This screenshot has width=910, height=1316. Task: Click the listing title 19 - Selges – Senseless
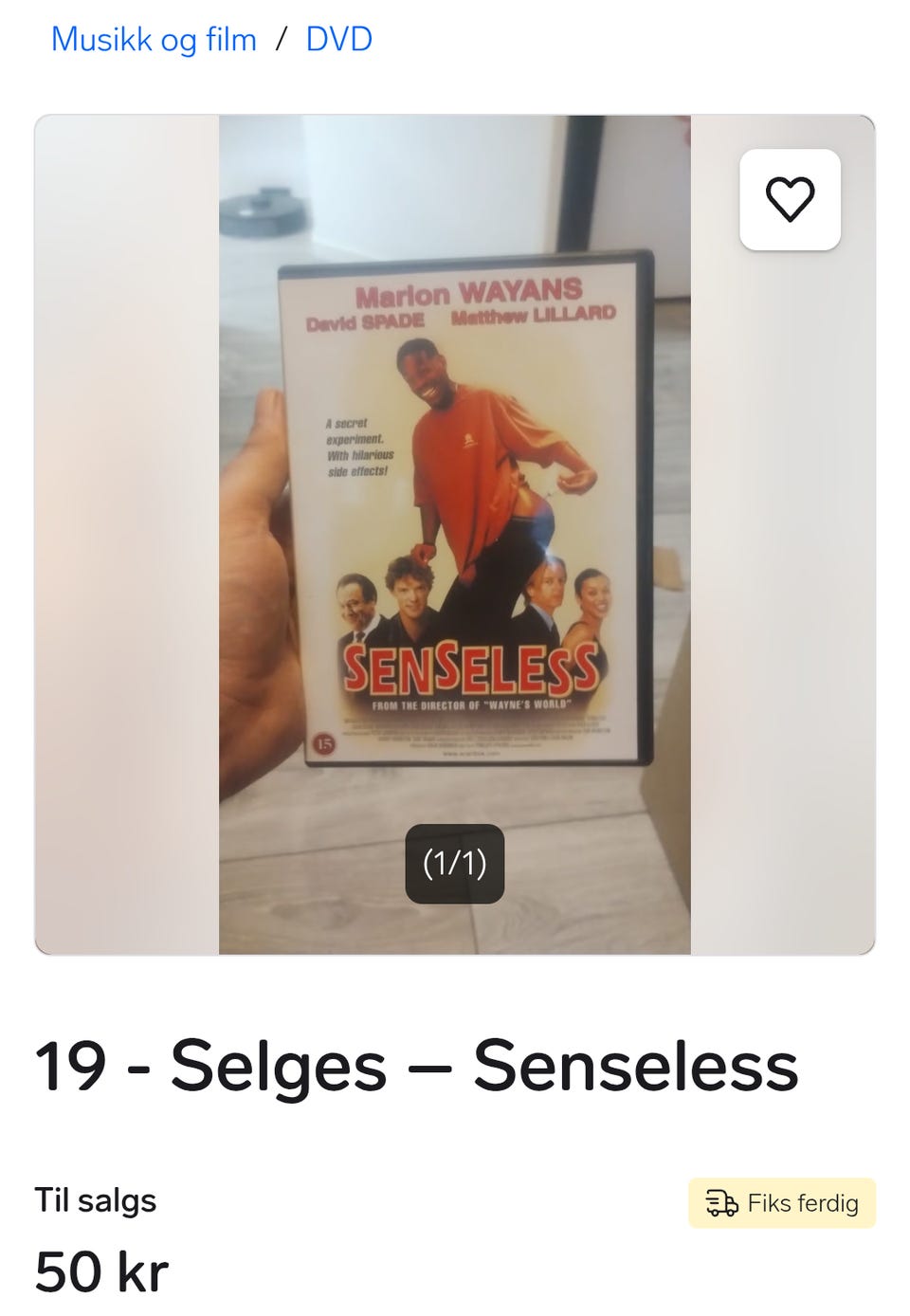417,1067
